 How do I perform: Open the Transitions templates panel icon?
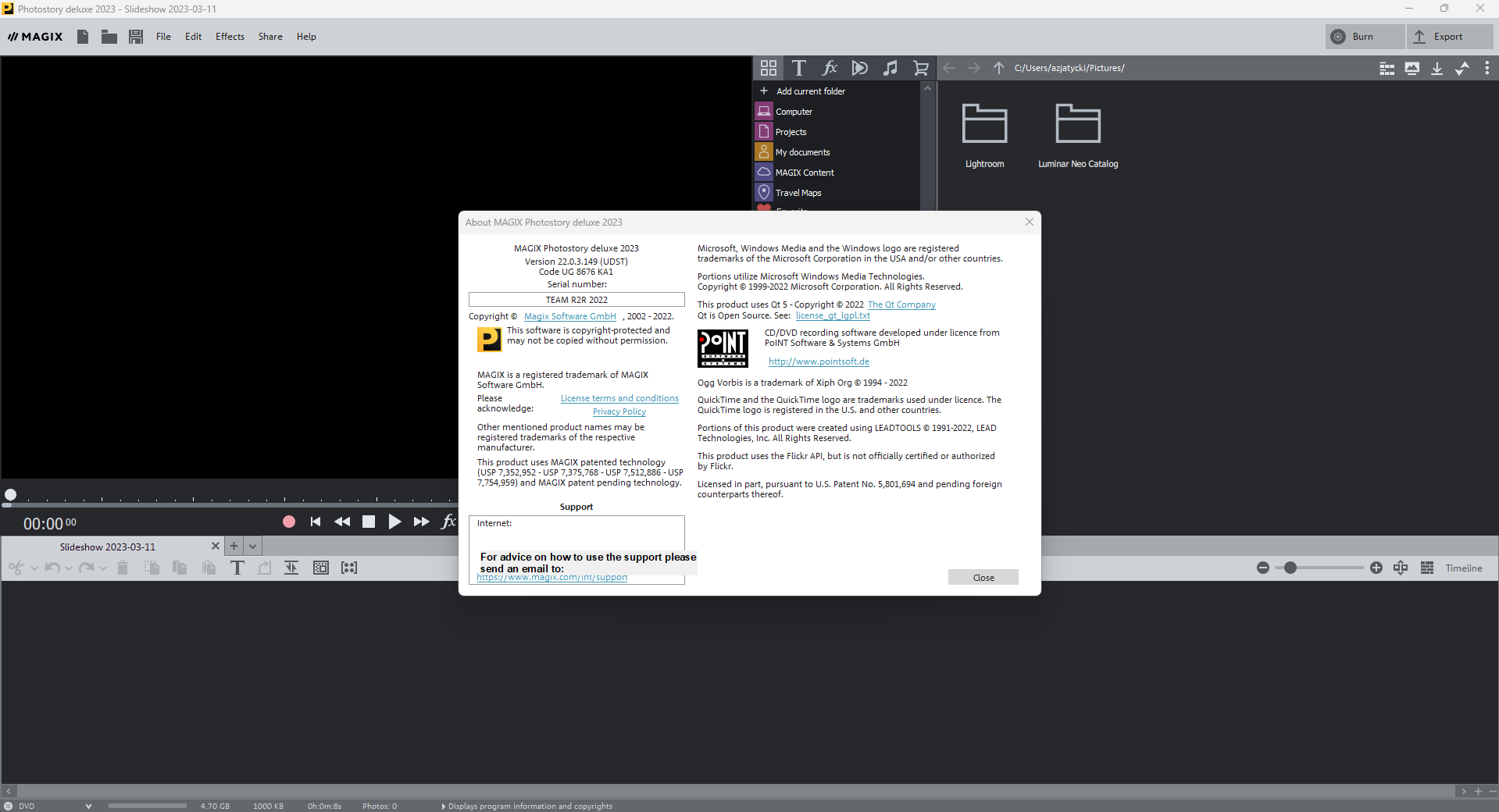860,68
